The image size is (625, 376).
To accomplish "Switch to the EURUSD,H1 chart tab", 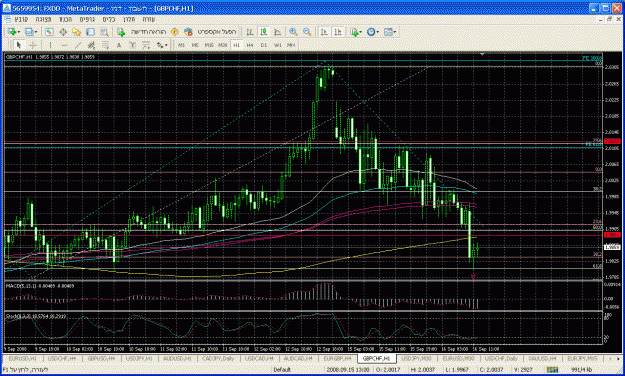I will point(22,358).
